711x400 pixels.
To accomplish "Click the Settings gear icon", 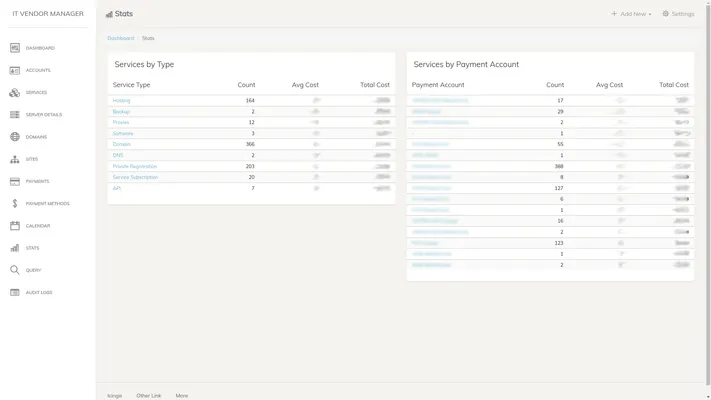I will (x=666, y=14).
